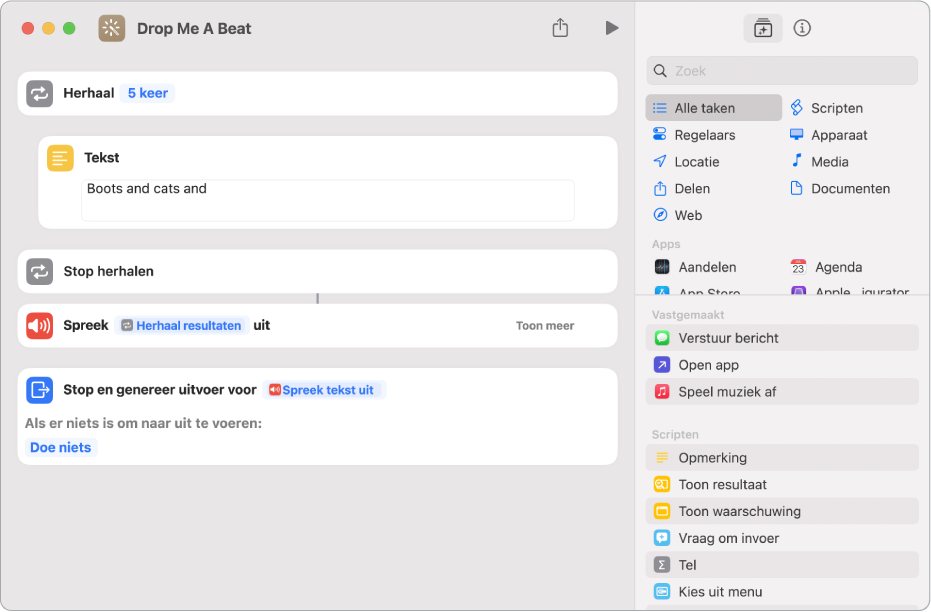The width and height of the screenshot is (931, 612).
Task: Change the '5 keer' repeat count
Action: point(147,93)
